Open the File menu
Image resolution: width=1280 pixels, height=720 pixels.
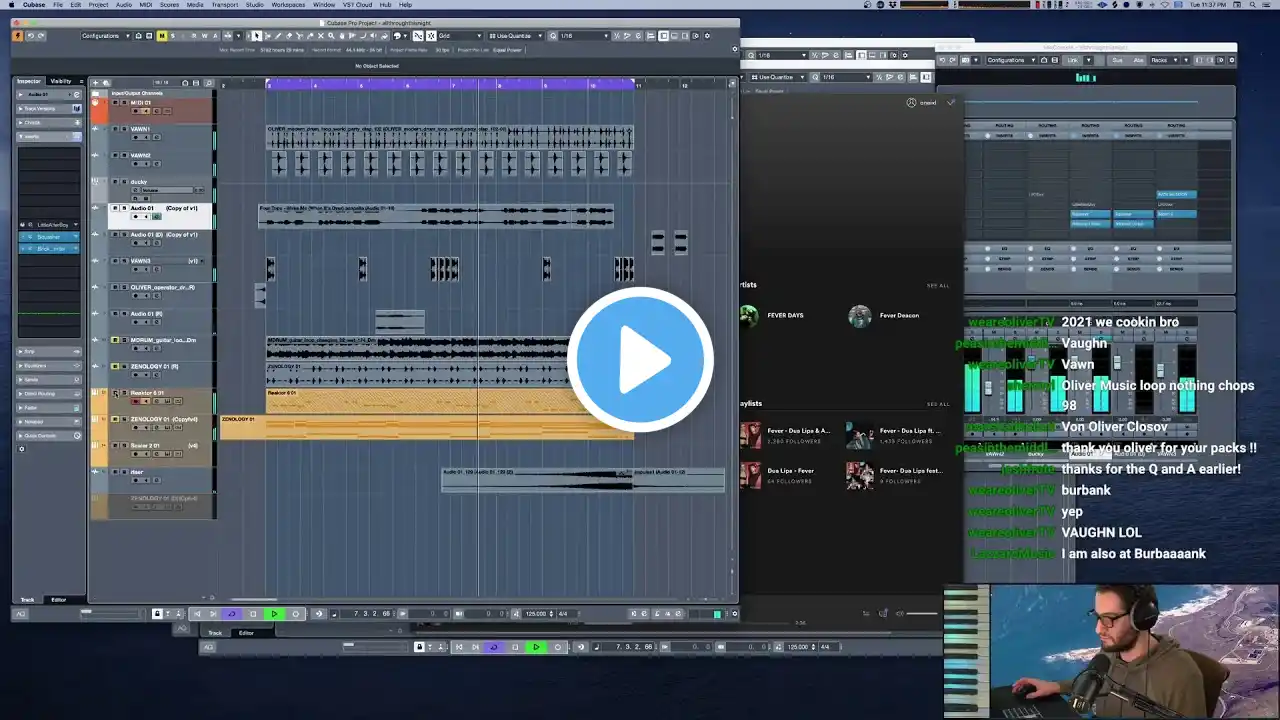pyautogui.click(x=59, y=5)
